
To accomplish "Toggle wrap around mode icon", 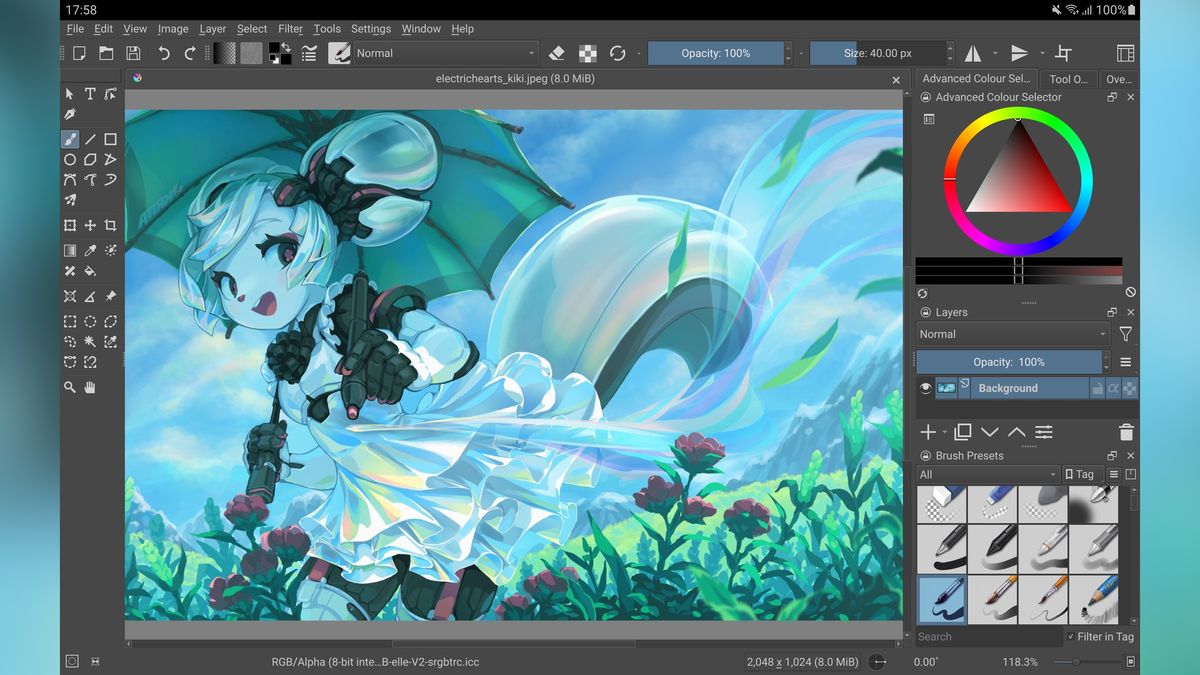I will 1064,53.
